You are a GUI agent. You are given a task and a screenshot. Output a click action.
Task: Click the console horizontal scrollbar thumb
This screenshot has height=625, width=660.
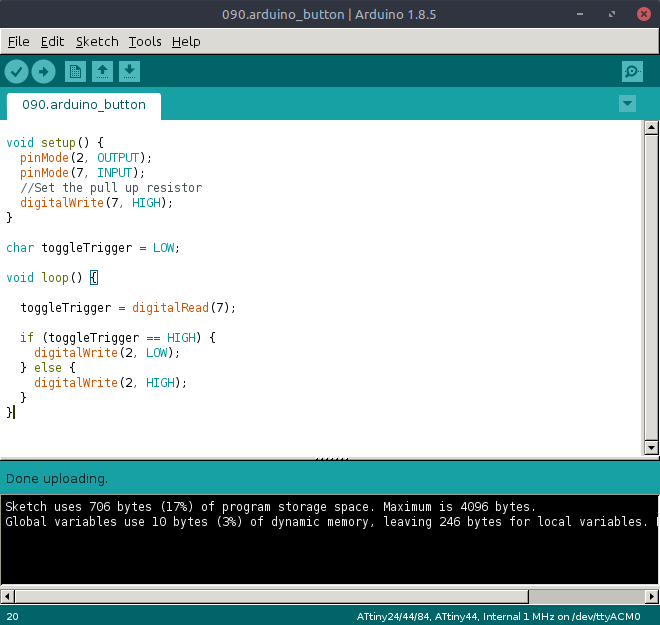point(271,596)
